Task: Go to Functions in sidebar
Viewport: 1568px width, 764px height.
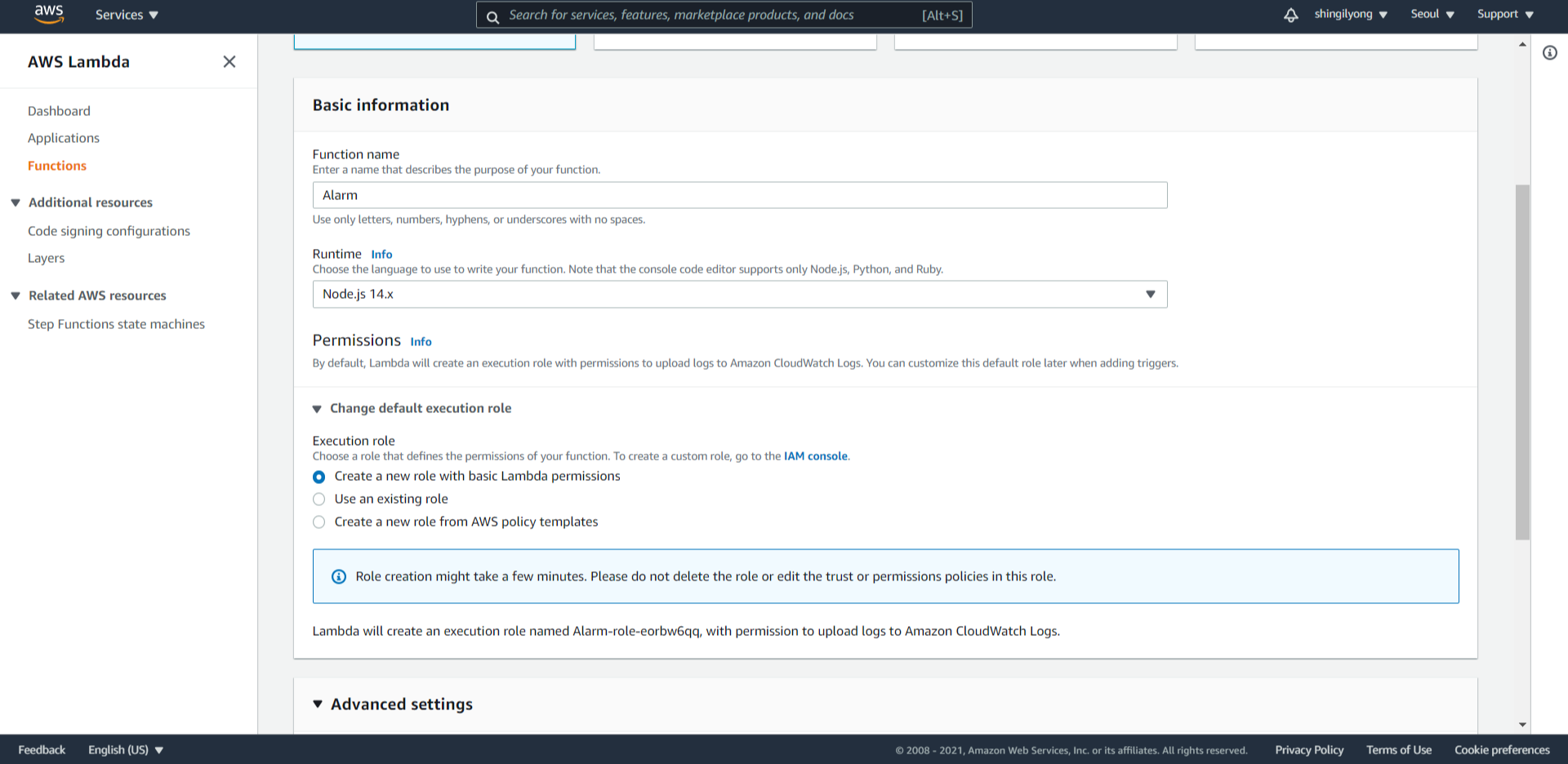Action: coord(57,166)
